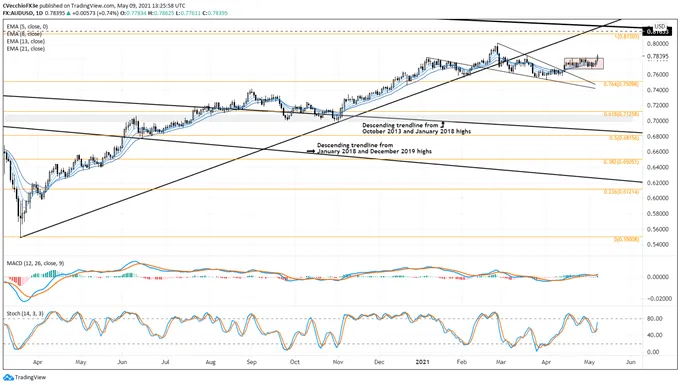Click the first Jun label on time axis
This screenshot has height=385, width=680.
[122, 362]
